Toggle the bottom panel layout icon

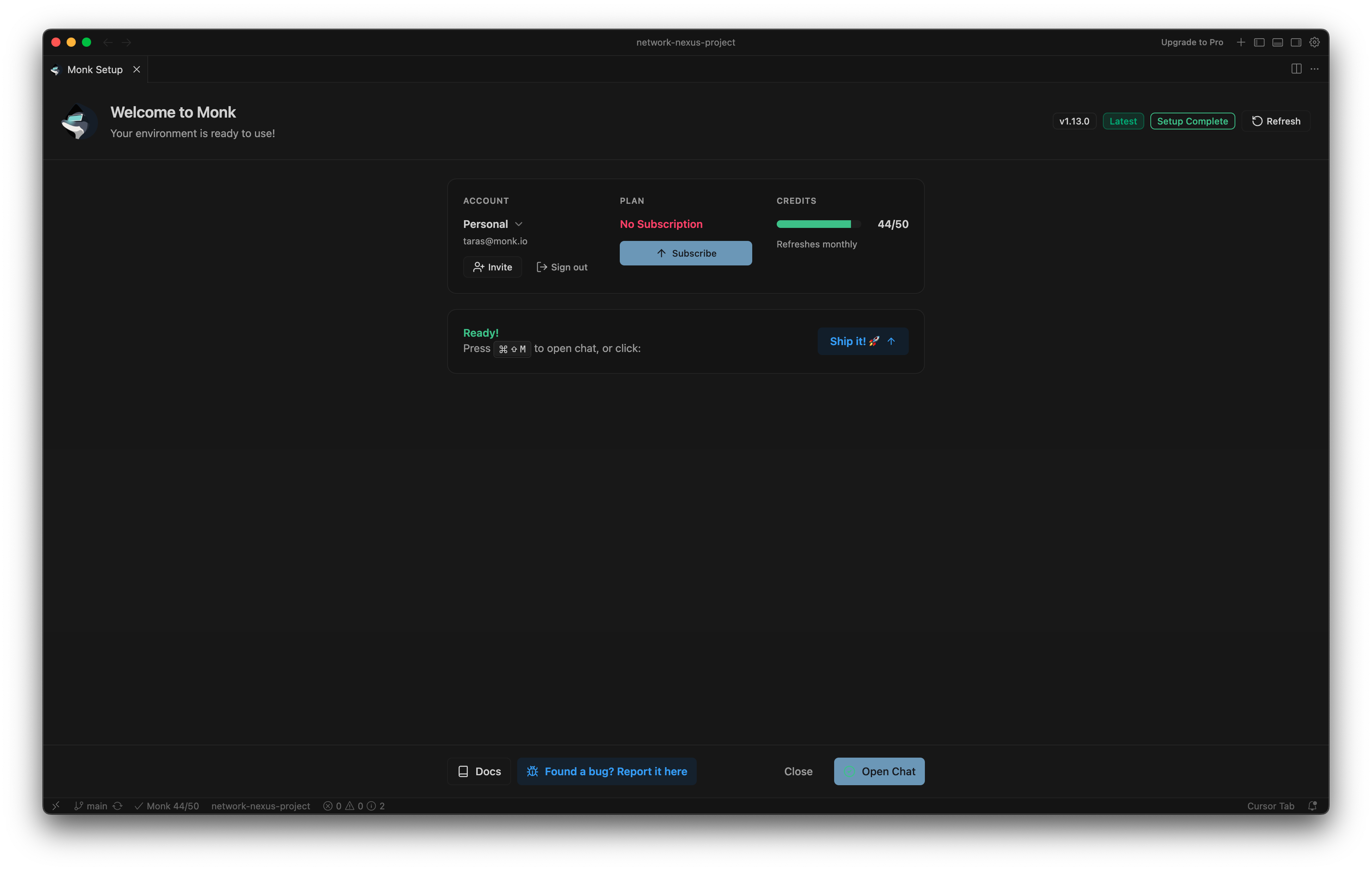pyautogui.click(x=1277, y=42)
